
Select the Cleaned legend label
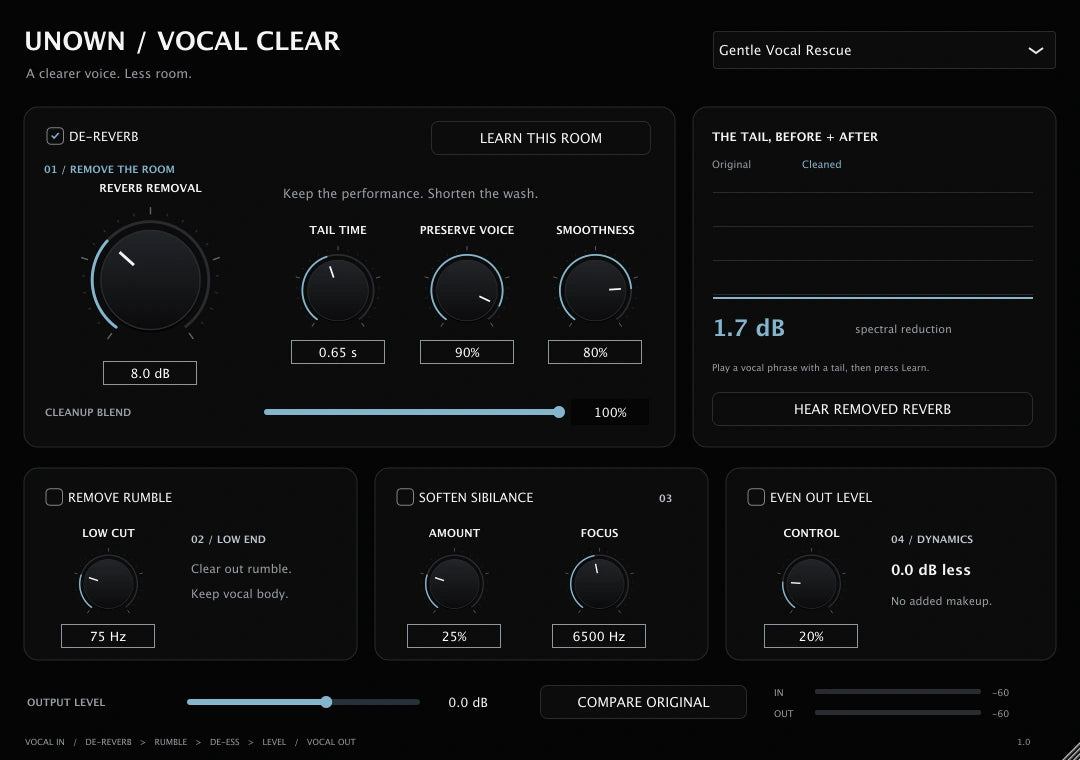(x=821, y=164)
